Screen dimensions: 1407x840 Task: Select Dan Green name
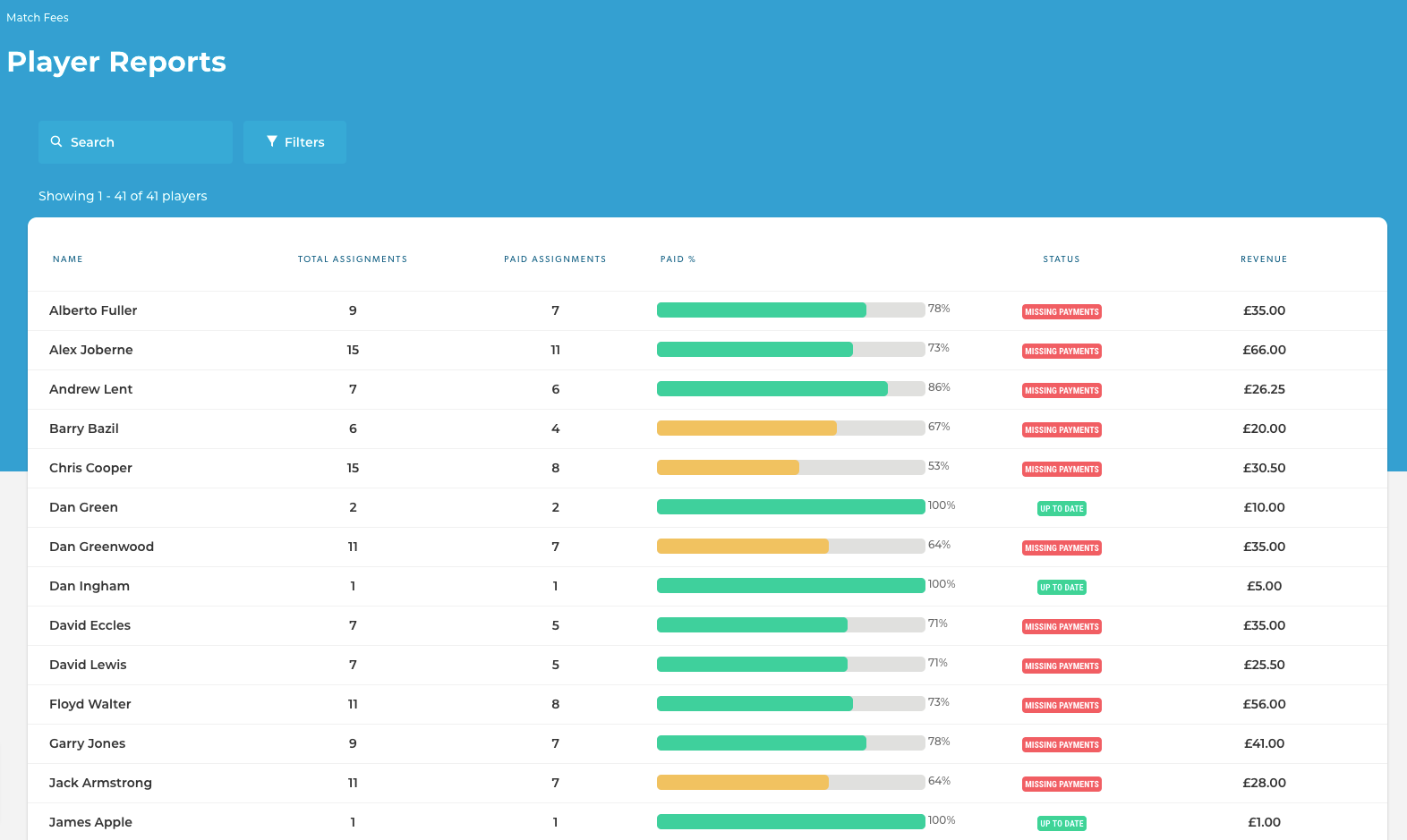point(83,507)
